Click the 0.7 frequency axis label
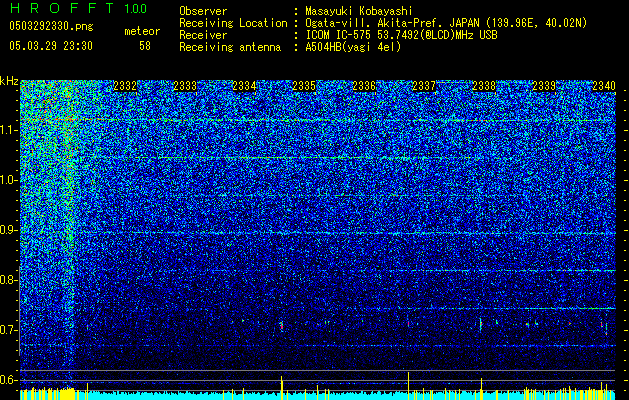 (x=9, y=330)
